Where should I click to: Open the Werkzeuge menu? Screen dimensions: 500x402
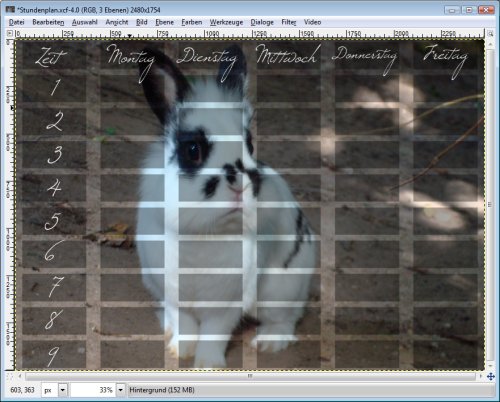click(226, 22)
